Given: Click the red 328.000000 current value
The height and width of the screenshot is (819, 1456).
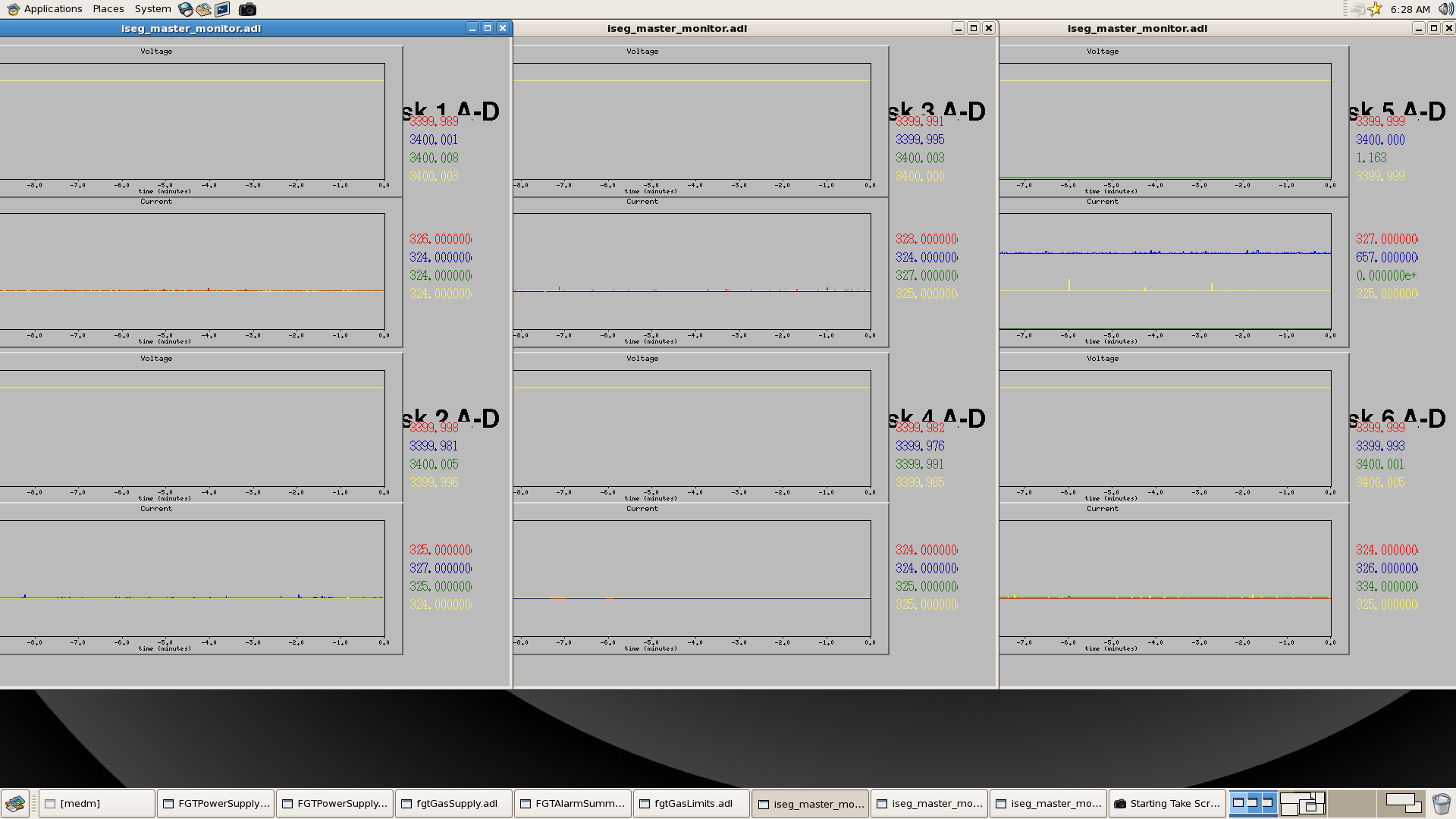Looking at the screenshot, I should [x=927, y=239].
